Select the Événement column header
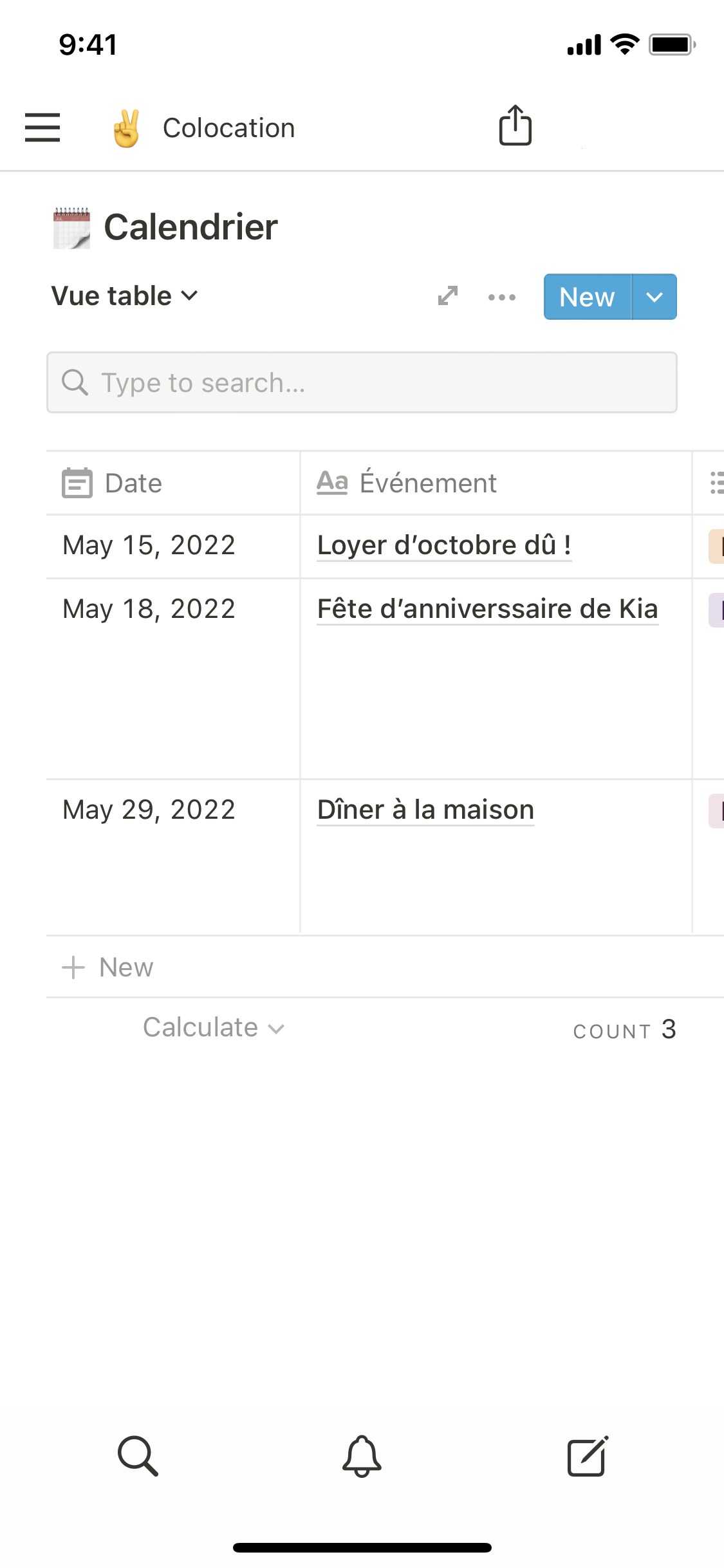The height and width of the screenshot is (1568, 724). (x=428, y=483)
